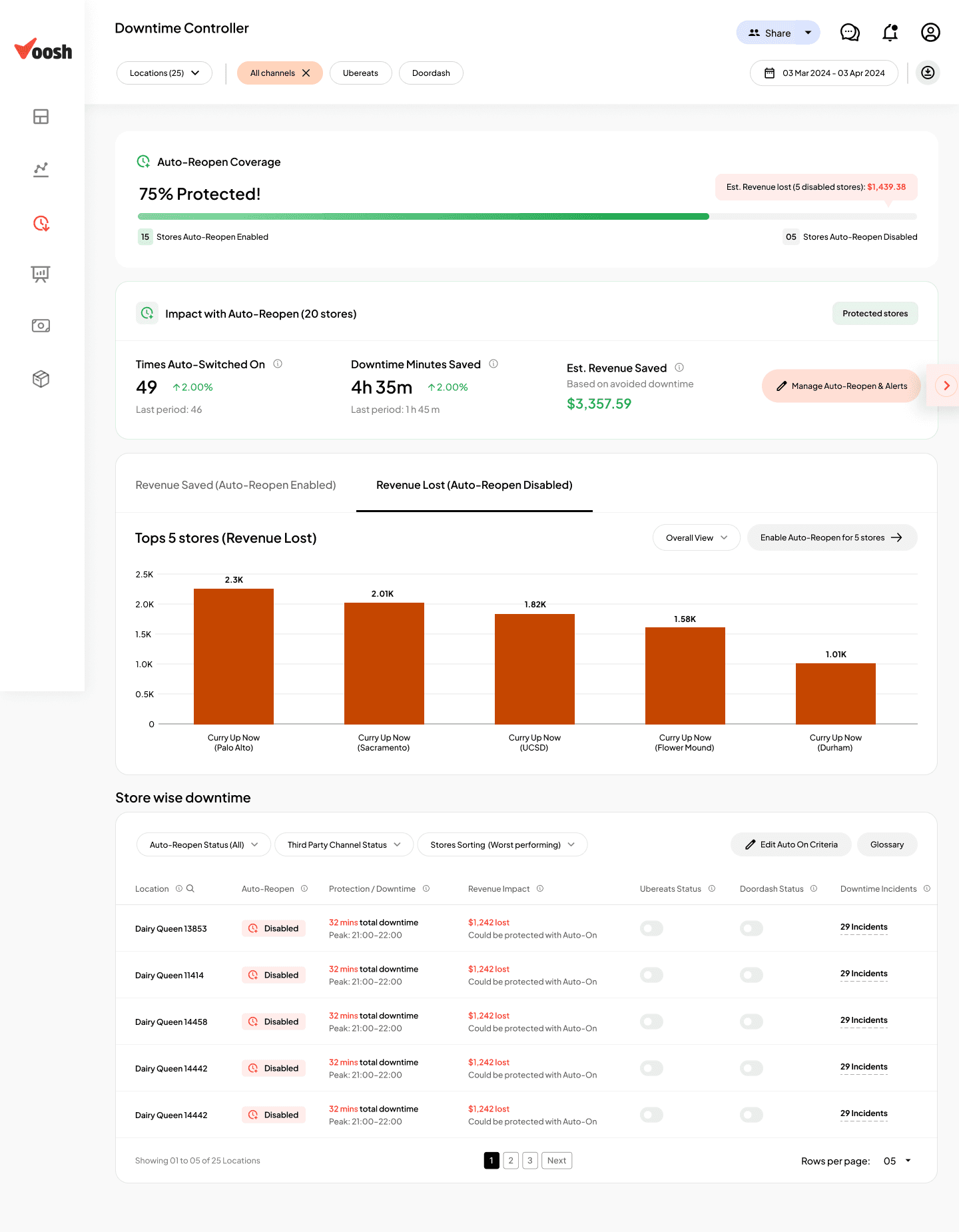Click Enable Auto-Reopen for 5 stores

click(x=832, y=537)
